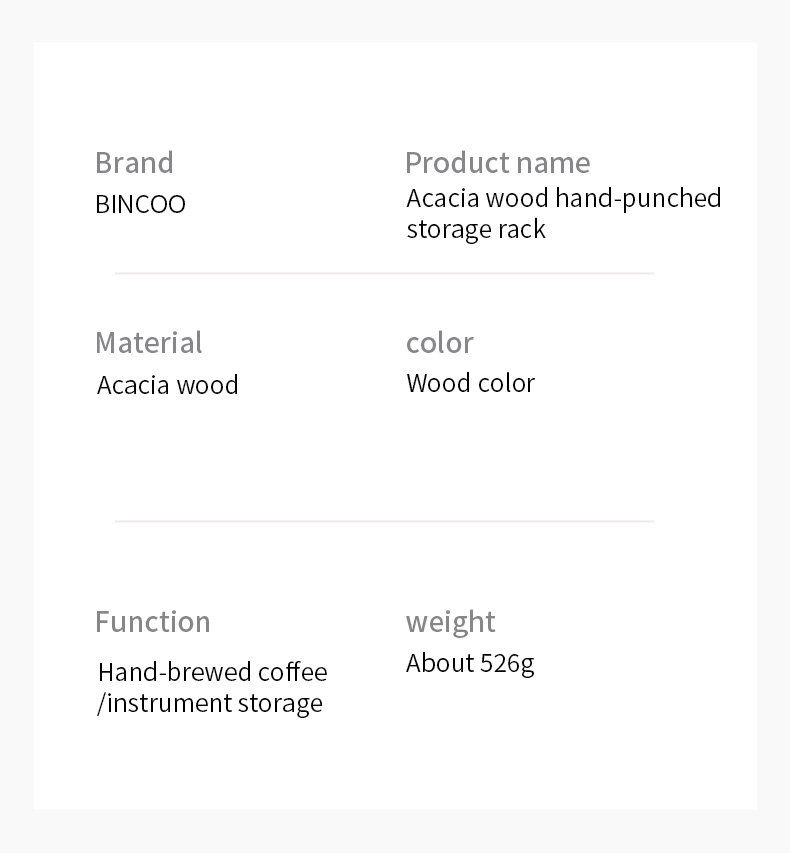Image resolution: width=790 pixels, height=853 pixels.
Task: Click 'Acacia wood hand-punched' product name line
Action: coord(564,199)
